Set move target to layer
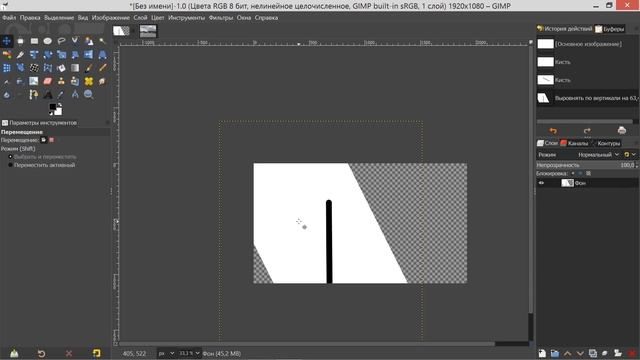 click(x=44, y=140)
